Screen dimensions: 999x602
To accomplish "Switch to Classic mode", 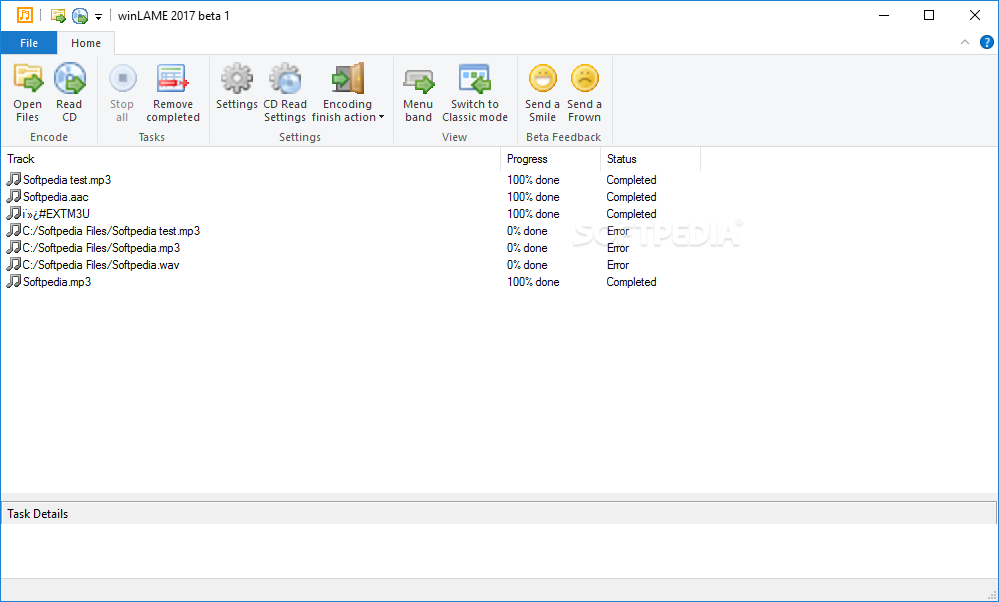I will 475,93.
